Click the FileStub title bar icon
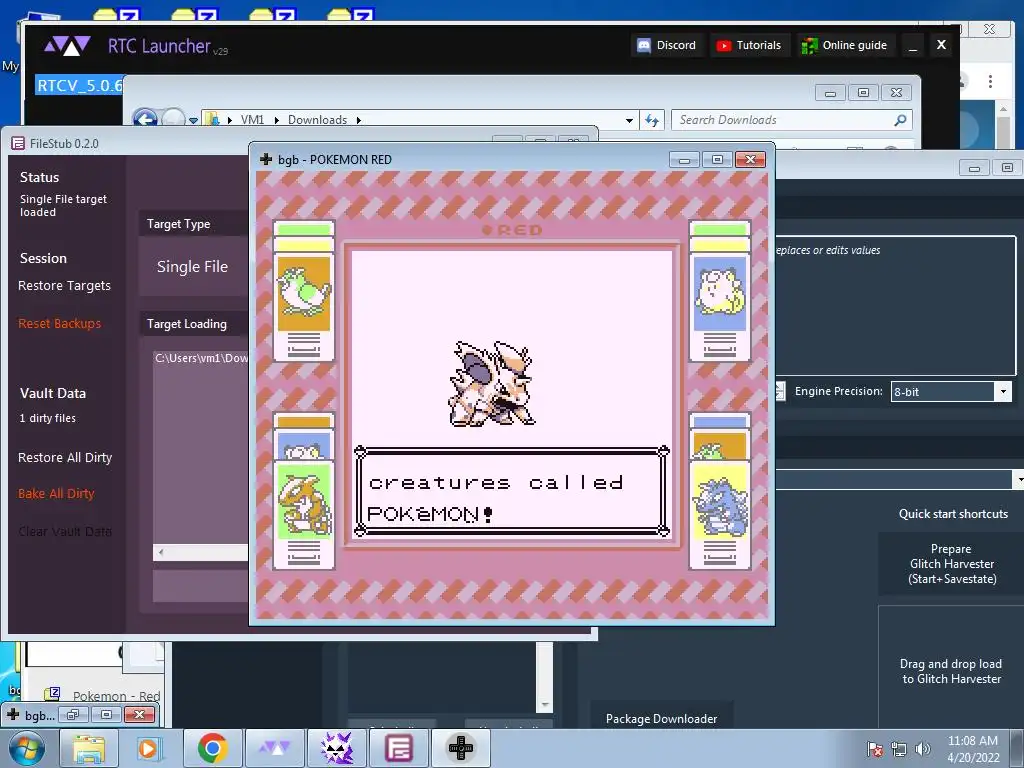 point(18,144)
